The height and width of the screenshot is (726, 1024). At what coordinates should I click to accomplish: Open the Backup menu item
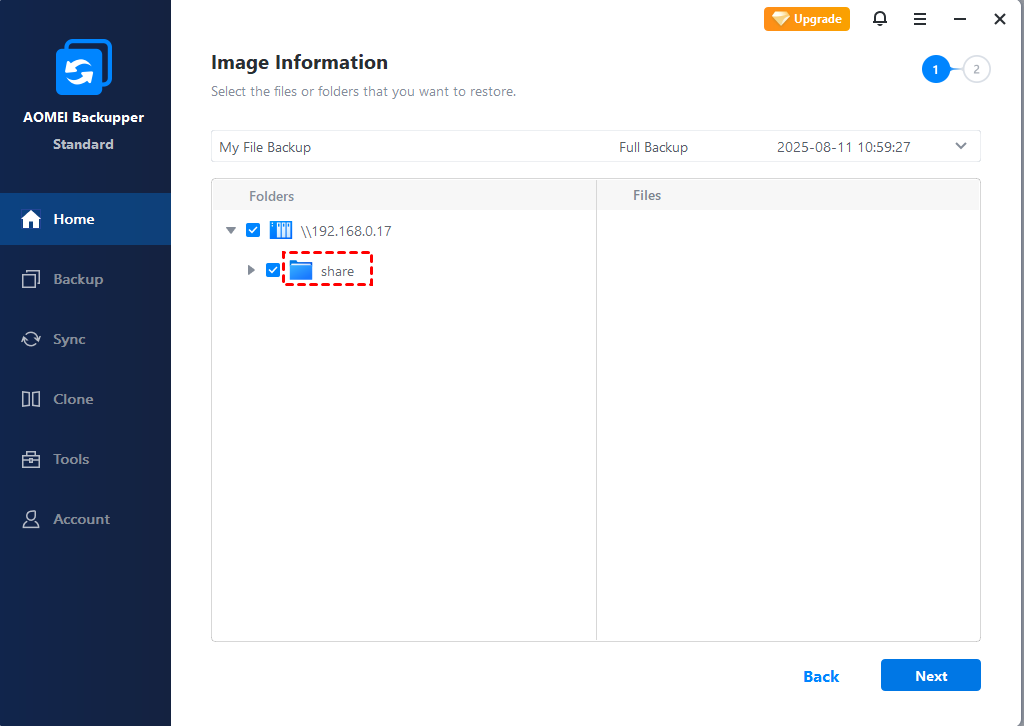[78, 279]
